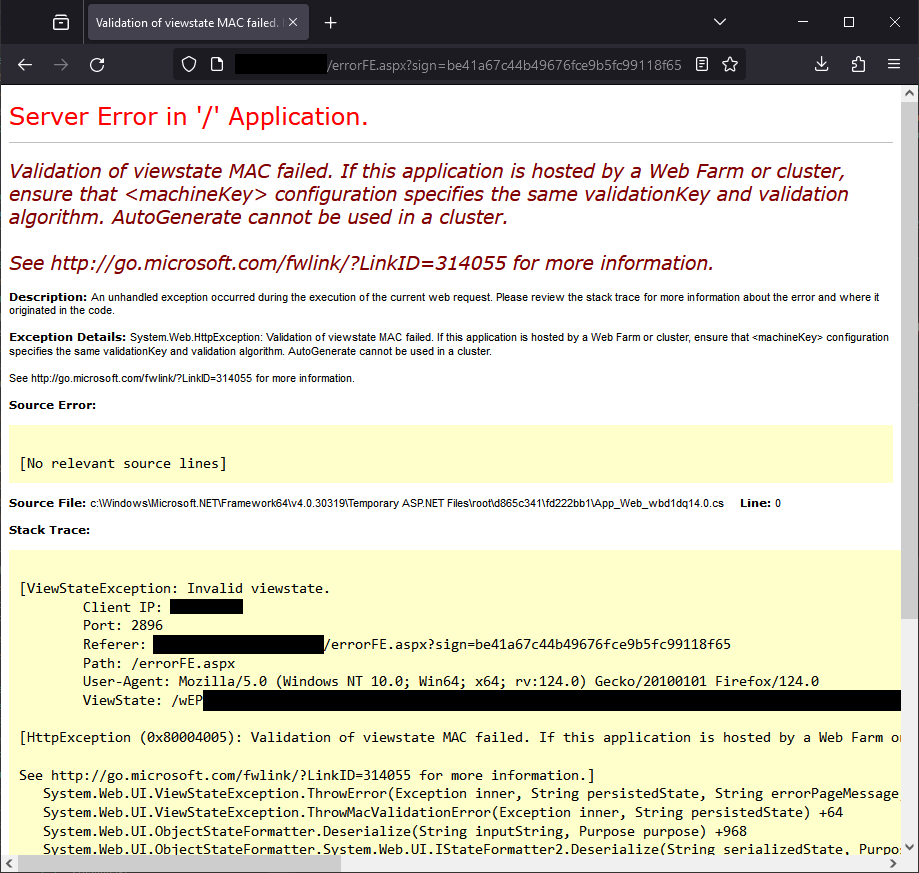
Task: Click the scroll down arrow
Action: pyautogui.click(x=909, y=847)
